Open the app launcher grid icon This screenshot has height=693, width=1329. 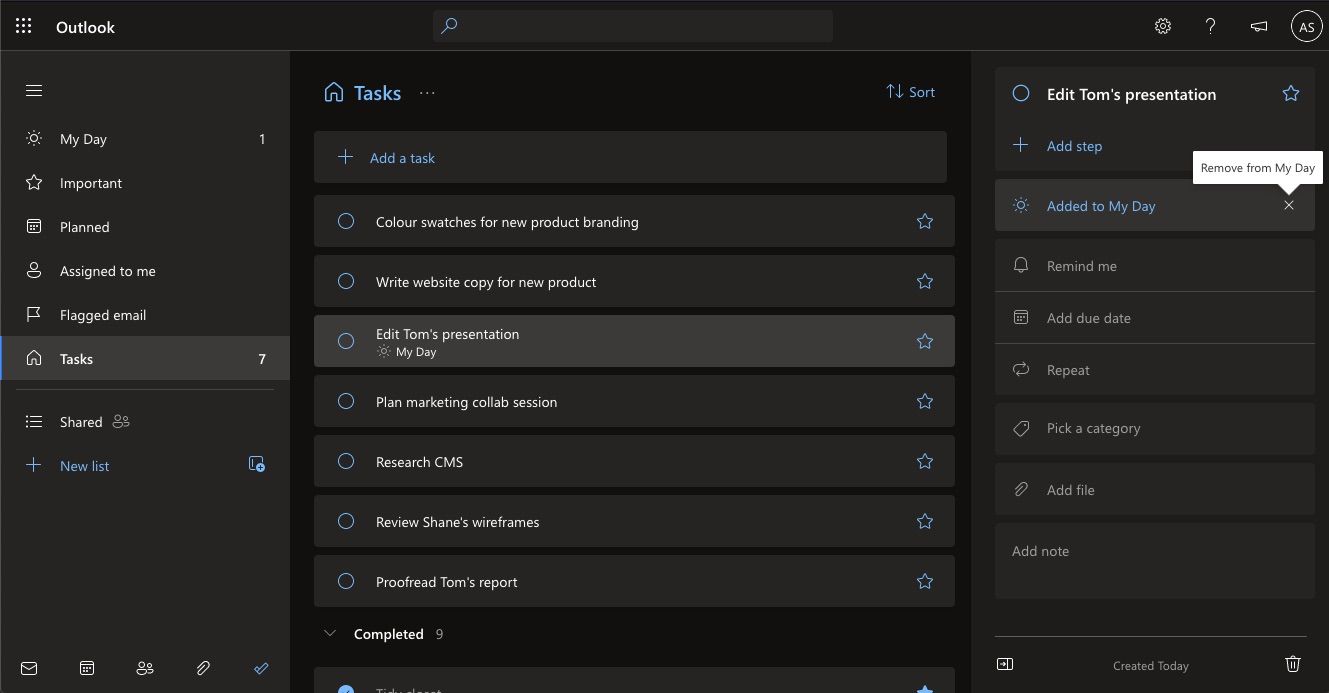(24, 27)
